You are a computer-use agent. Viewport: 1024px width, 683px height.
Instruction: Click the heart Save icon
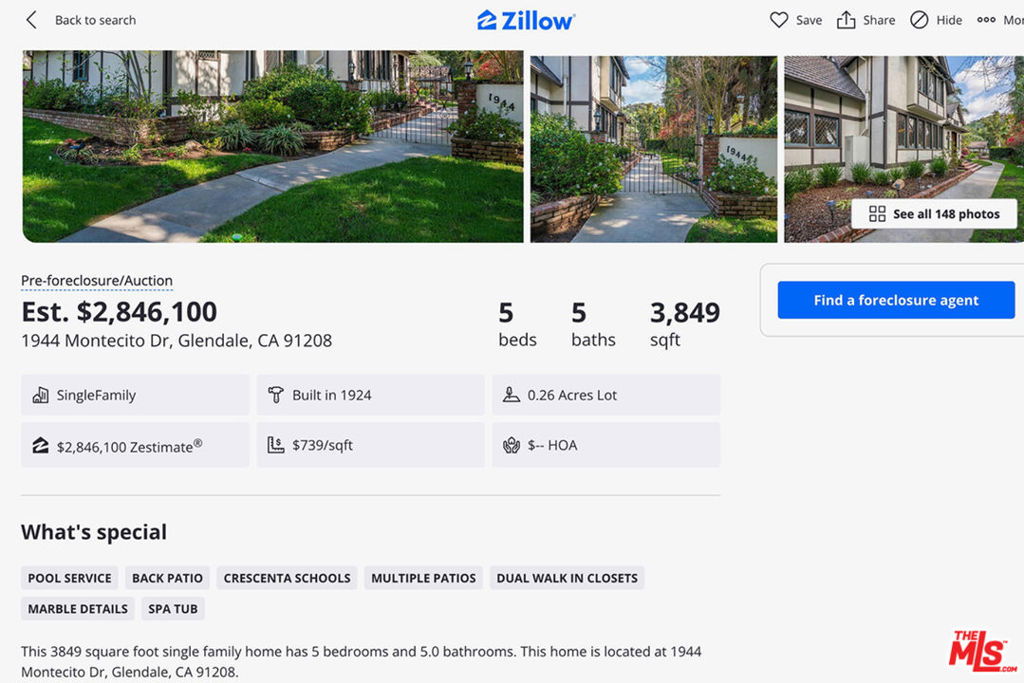pos(778,20)
